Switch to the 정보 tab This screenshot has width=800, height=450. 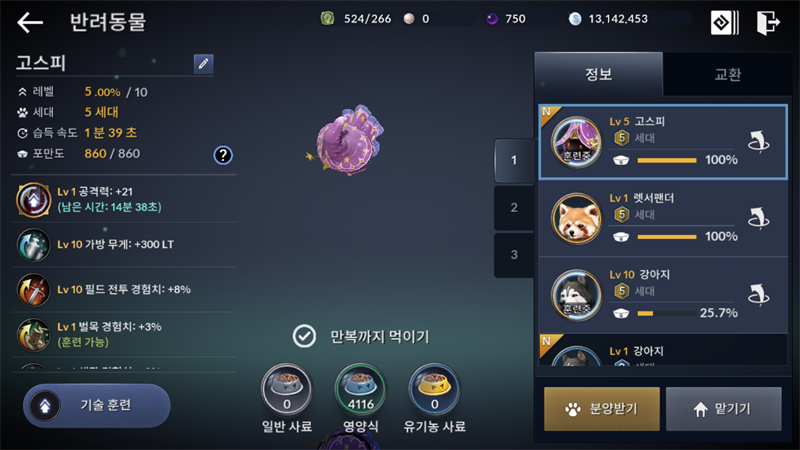tap(598, 74)
